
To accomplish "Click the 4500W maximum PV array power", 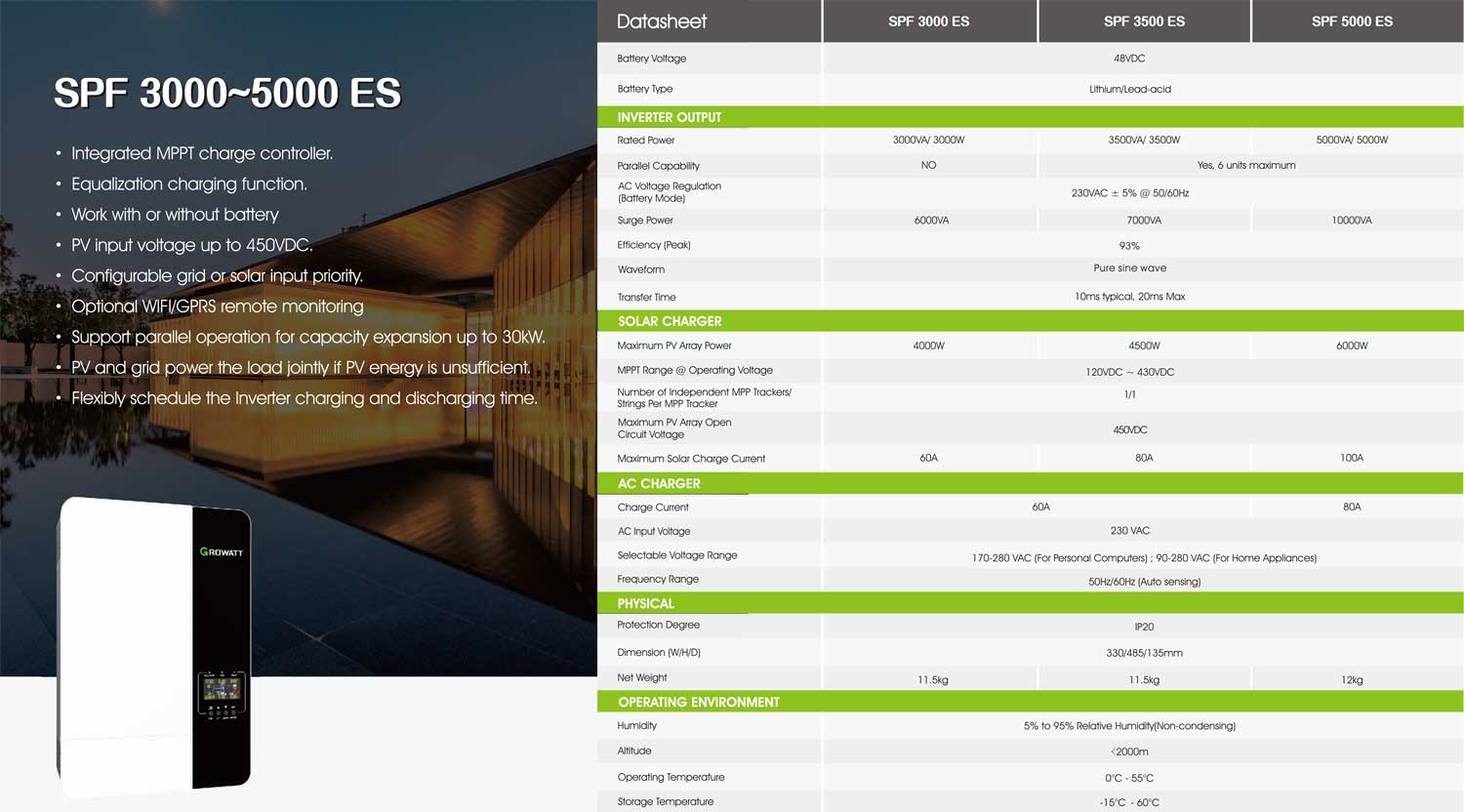I will point(1144,346).
